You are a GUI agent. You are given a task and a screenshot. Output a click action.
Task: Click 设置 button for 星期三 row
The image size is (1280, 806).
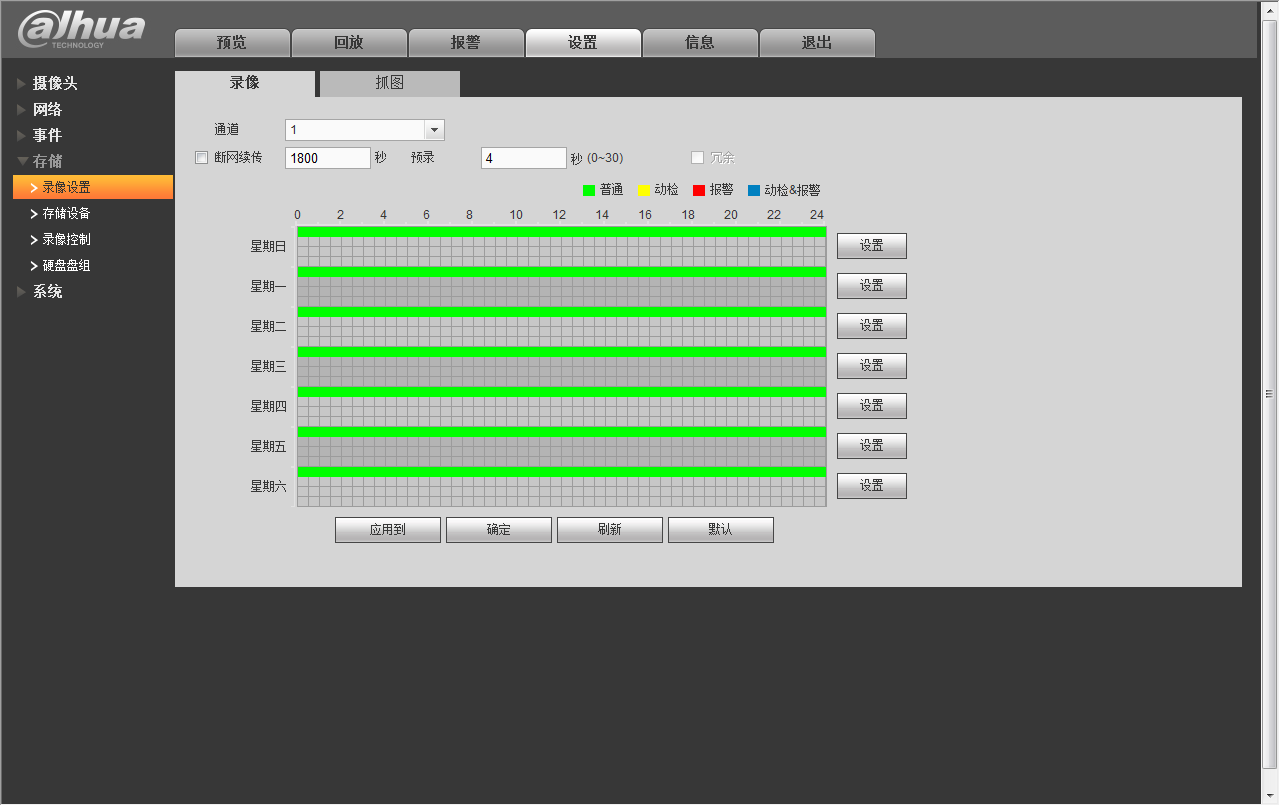pos(871,366)
